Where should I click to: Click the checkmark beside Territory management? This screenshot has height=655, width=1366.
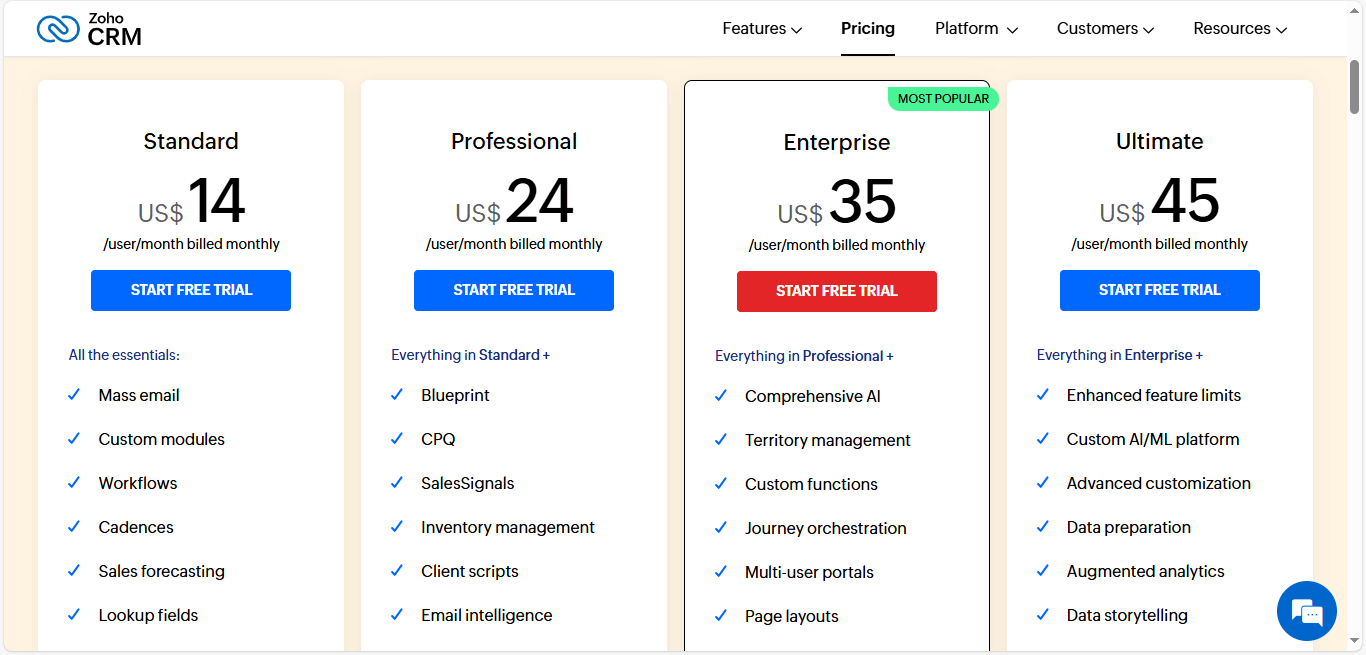click(721, 440)
